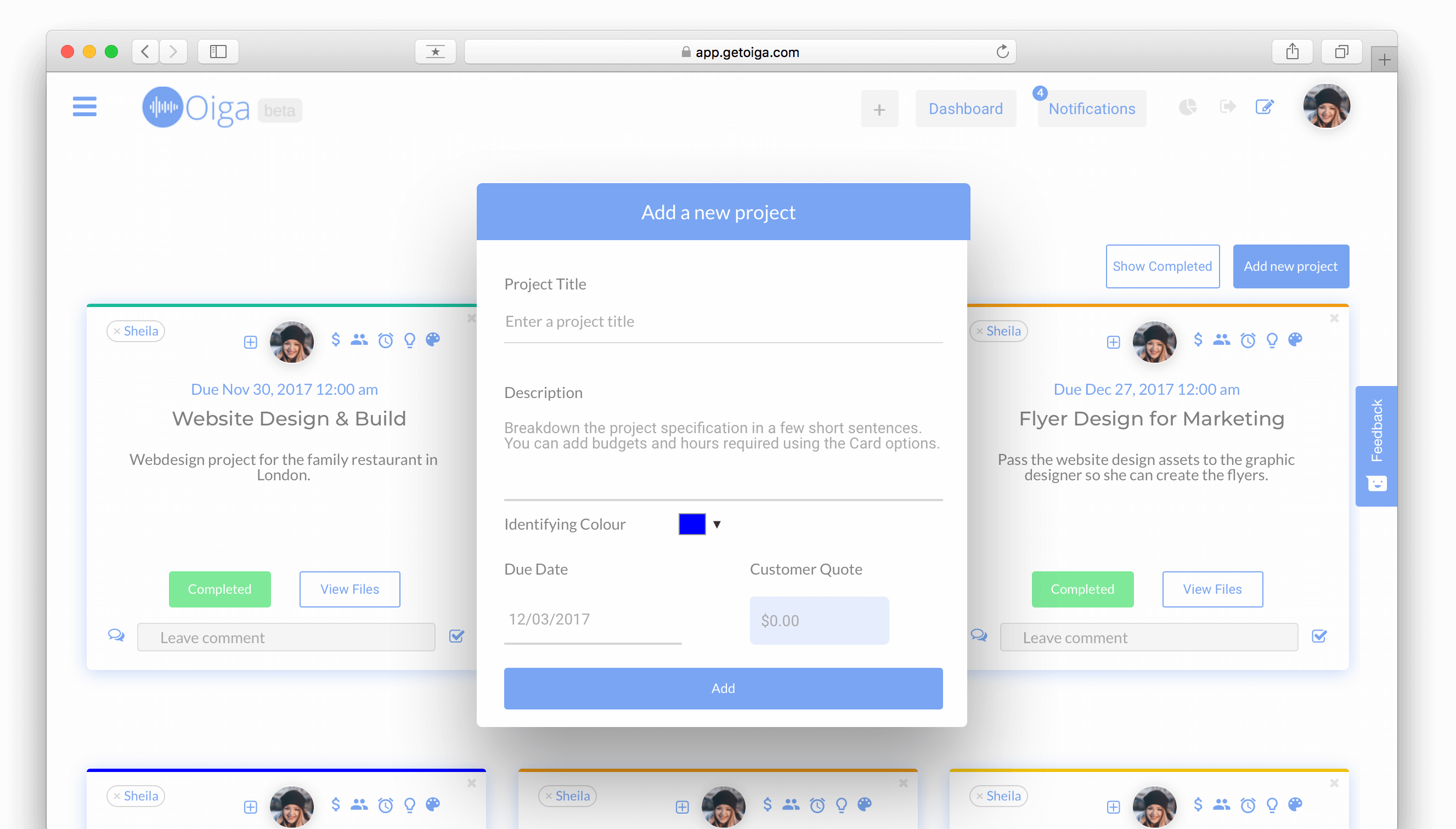Click team members icon on Website Design card
Viewport: 1456px width, 829px height.
pos(359,340)
